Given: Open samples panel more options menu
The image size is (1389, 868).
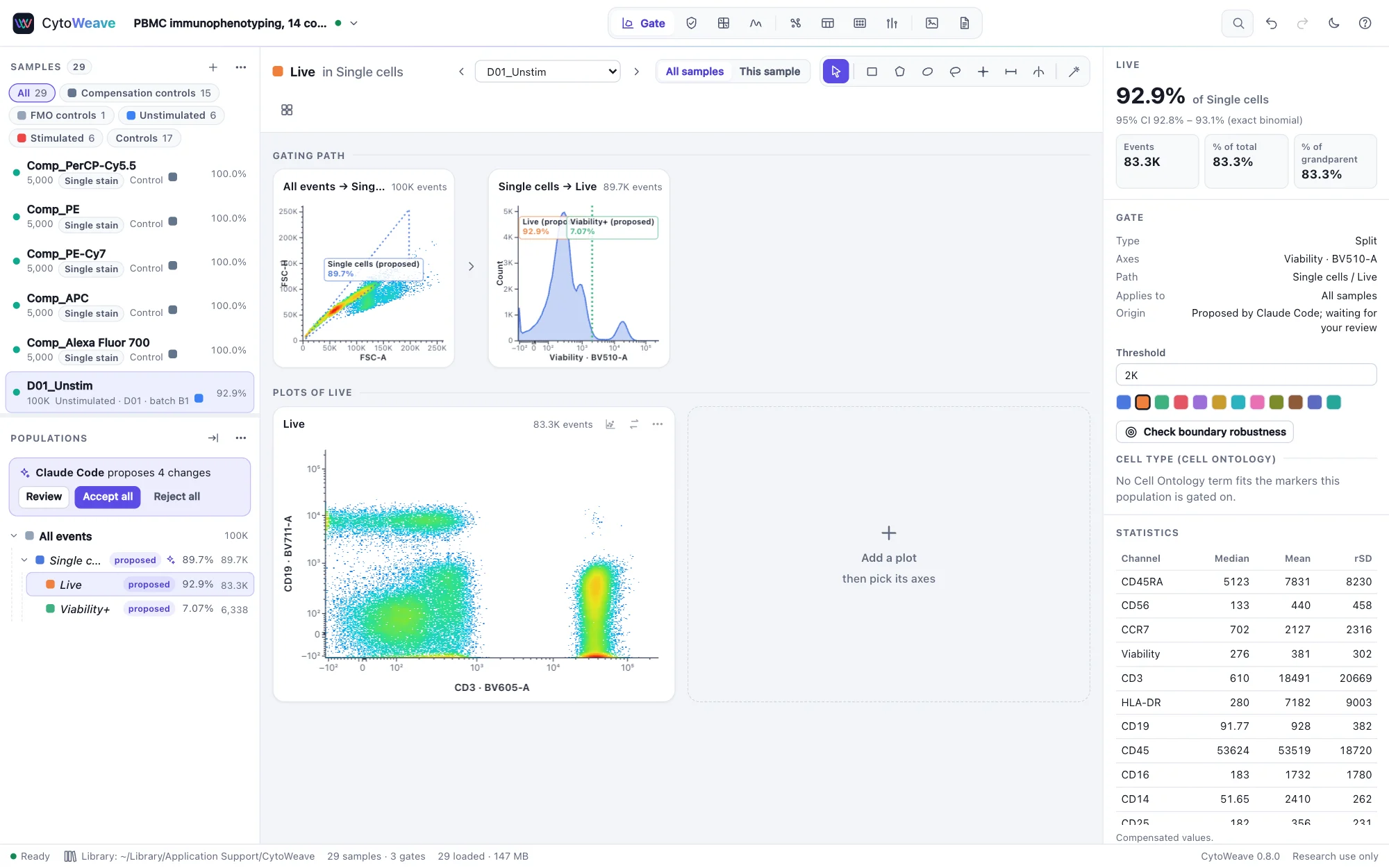Looking at the screenshot, I should [x=241, y=67].
